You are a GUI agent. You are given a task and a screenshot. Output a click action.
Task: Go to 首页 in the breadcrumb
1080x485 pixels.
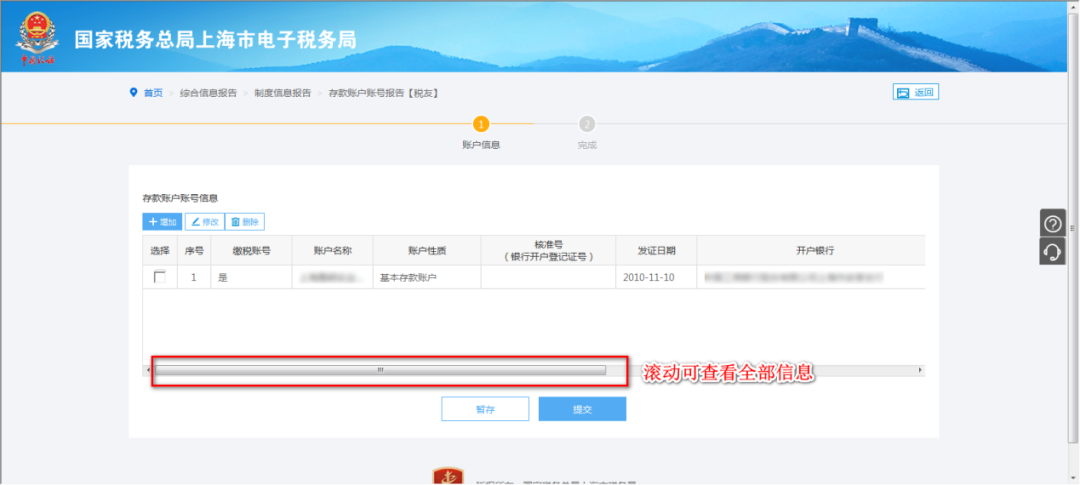click(153, 93)
